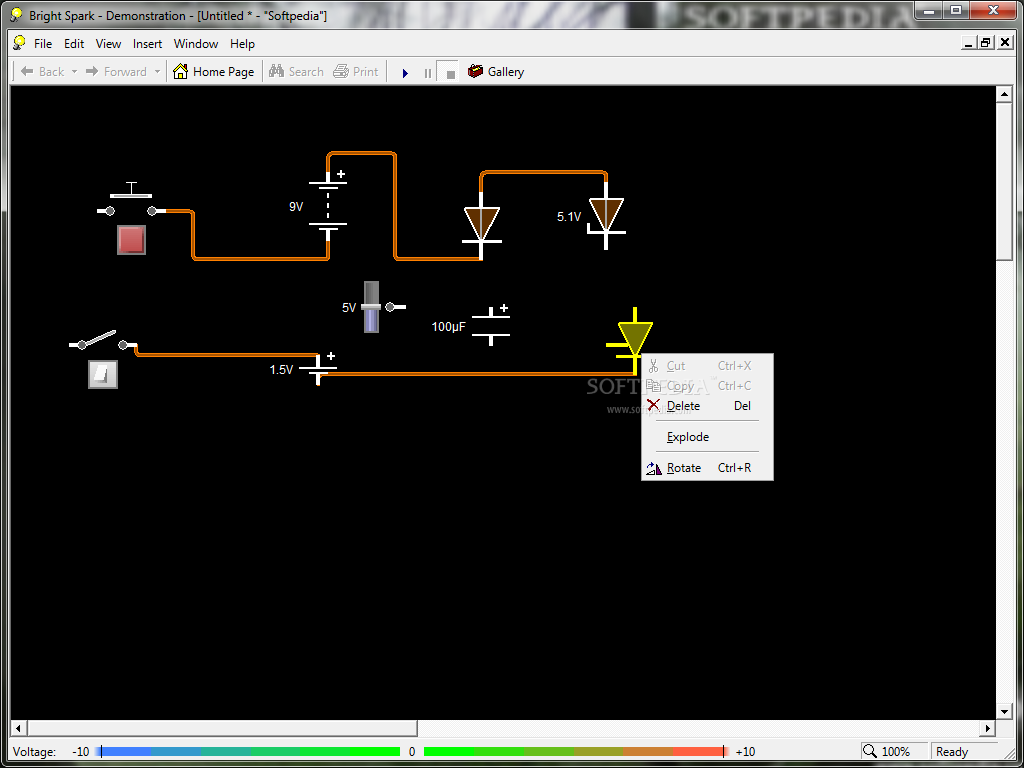Image resolution: width=1024 pixels, height=768 pixels.
Task: Open the Window menu
Action: pyautogui.click(x=196, y=44)
